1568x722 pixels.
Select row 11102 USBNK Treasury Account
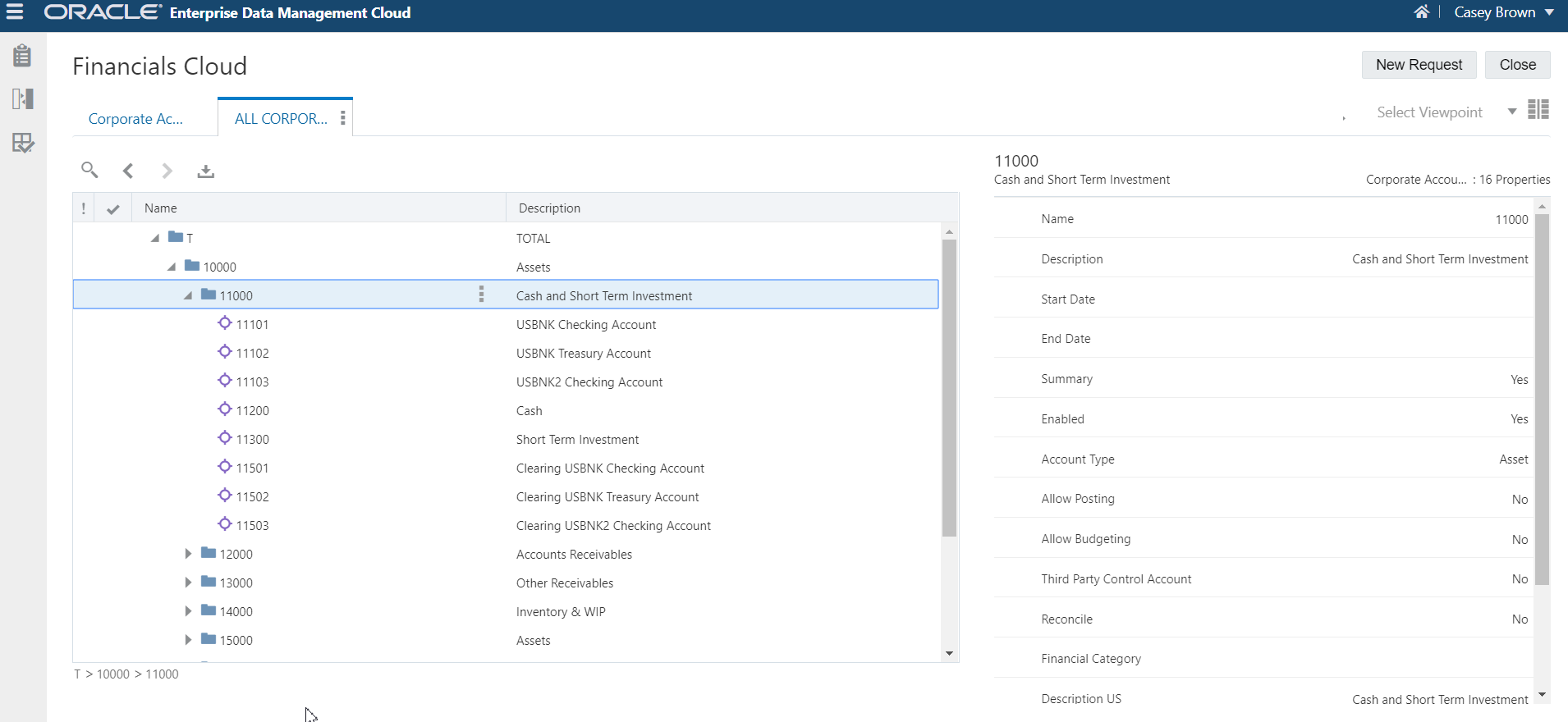tap(506, 354)
